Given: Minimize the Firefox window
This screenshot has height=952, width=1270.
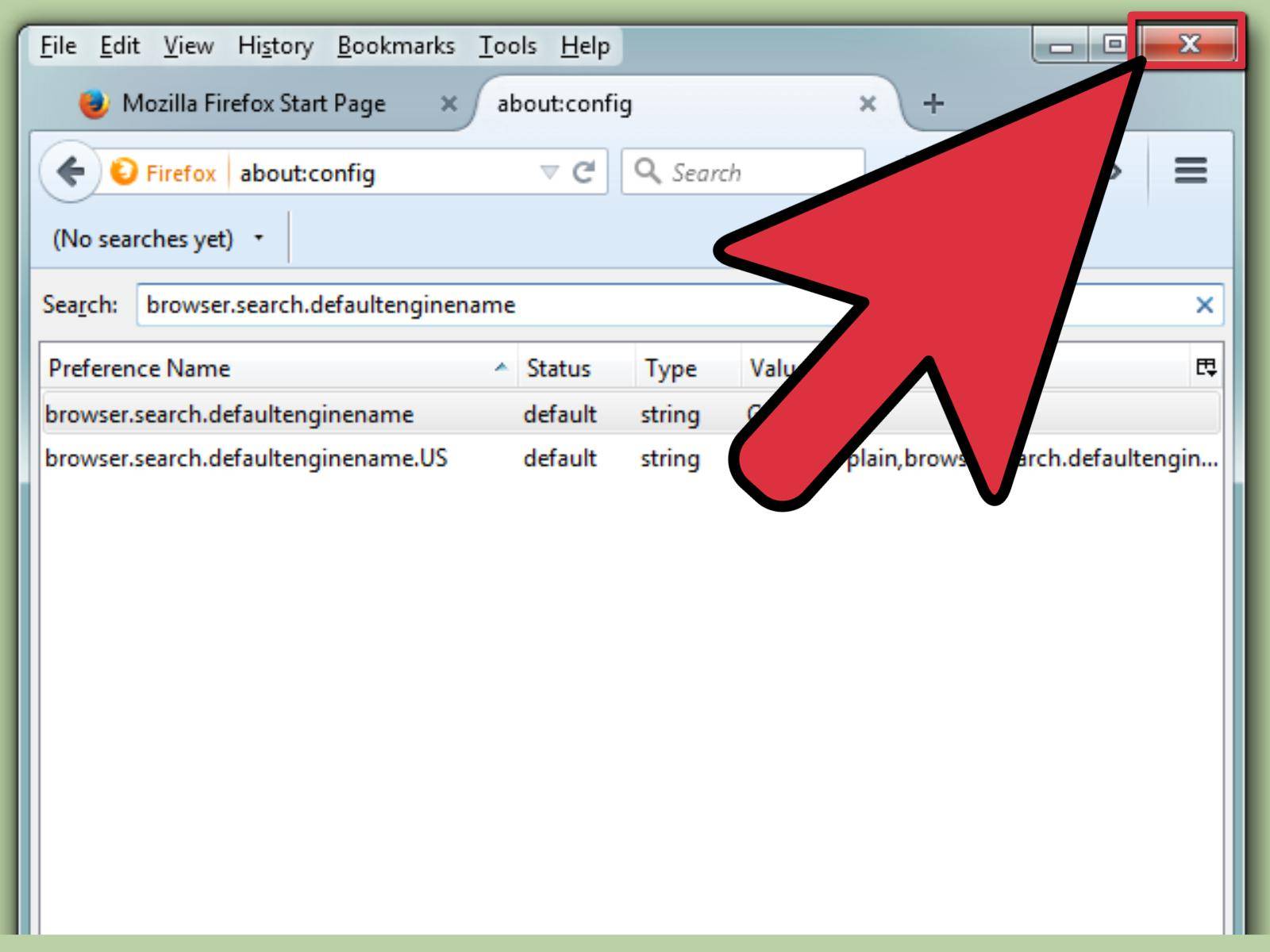Looking at the screenshot, I should coord(1061,45).
